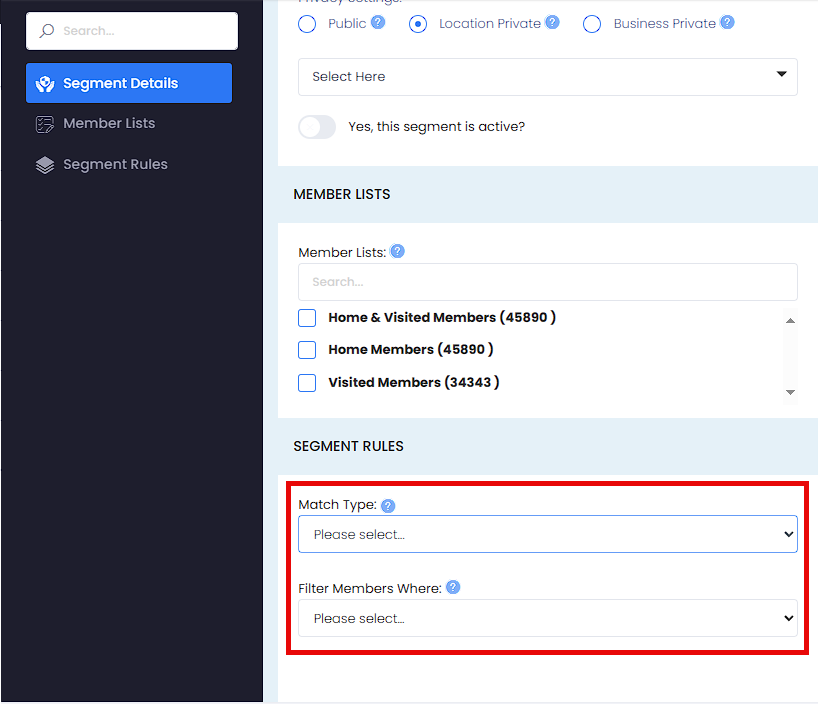Image resolution: width=818 pixels, height=704 pixels.
Task: Open the Match Type dropdown
Action: pos(548,534)
